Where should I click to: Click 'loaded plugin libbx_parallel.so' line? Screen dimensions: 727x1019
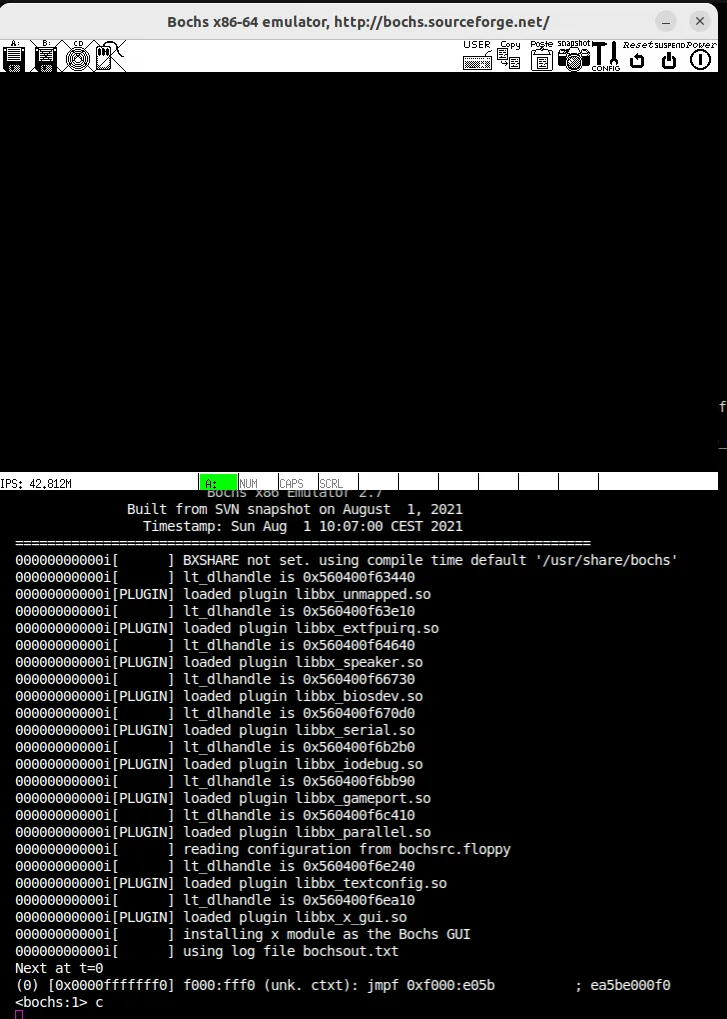[x=223, y=832]
